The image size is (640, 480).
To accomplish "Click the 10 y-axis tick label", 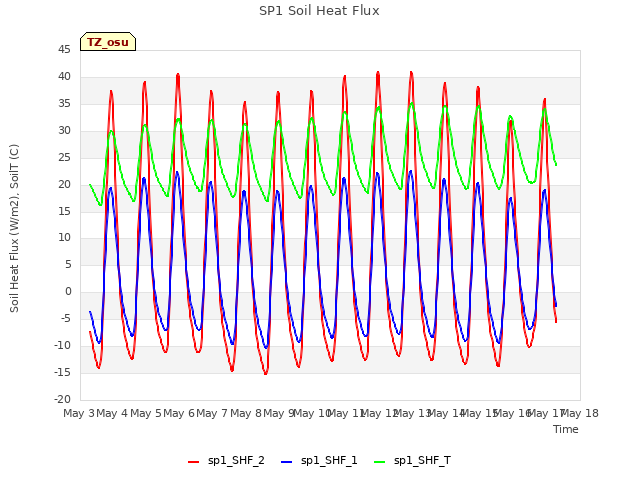I will click(64, 238).
